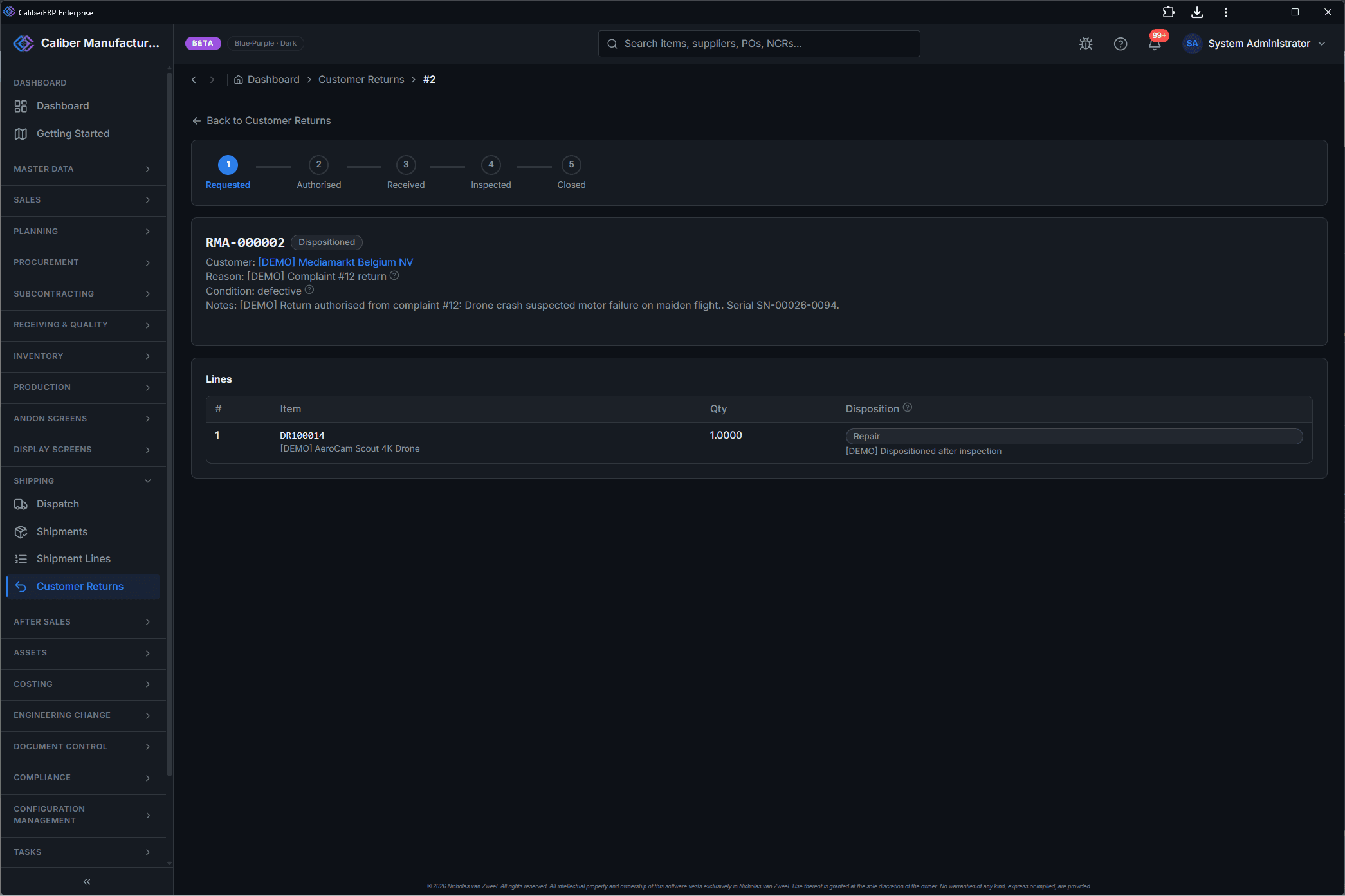Viewport: 1345px width, 896px height.
Task: Click the BETA badge
Action: pyautogui.click(x=203, y=43)
